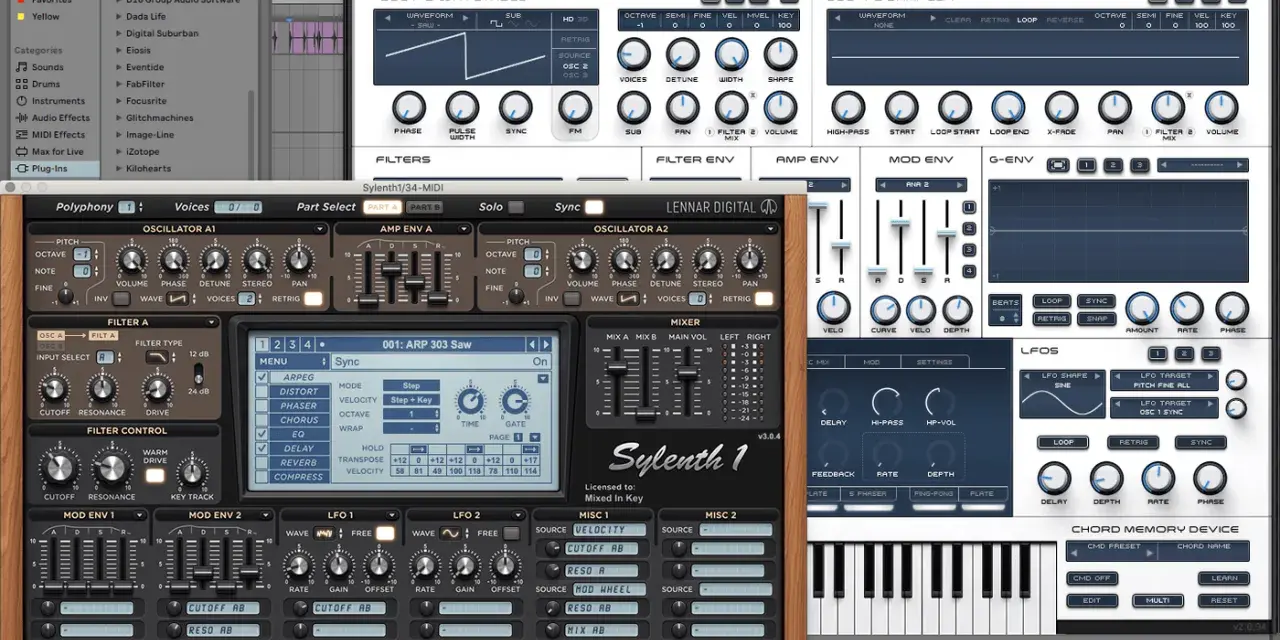Select PART B in Part Select
The image size is (1280, 640).
425,207
